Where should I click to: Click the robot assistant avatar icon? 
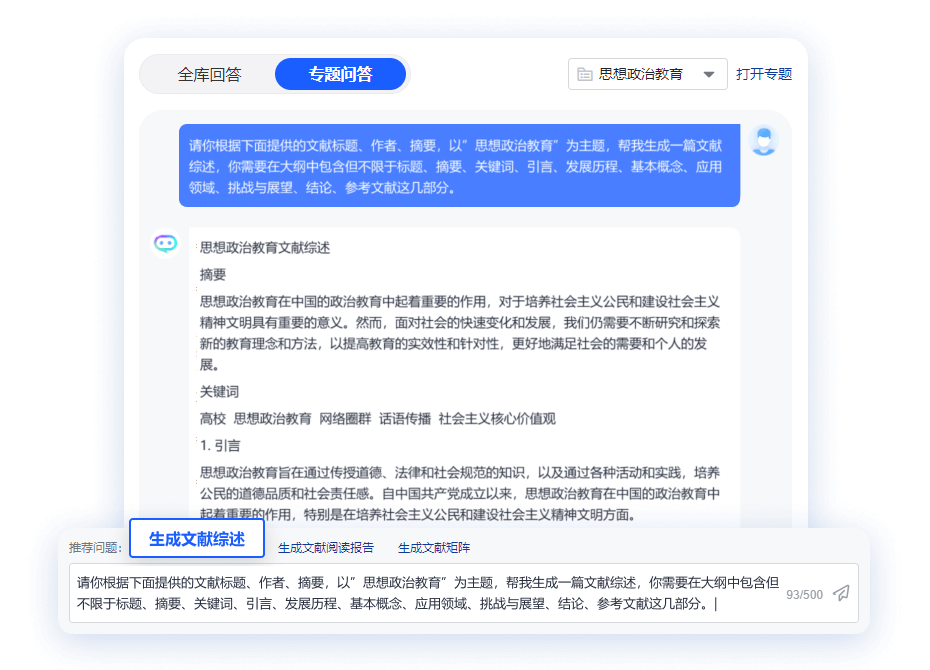click(165, 242)
